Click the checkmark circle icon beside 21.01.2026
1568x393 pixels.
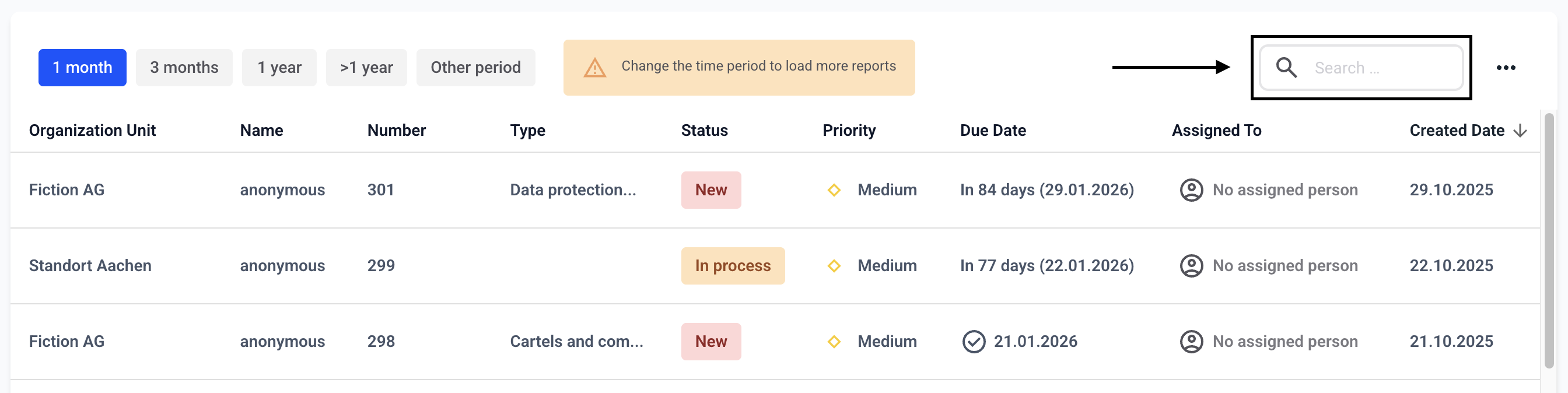point(974,342)
